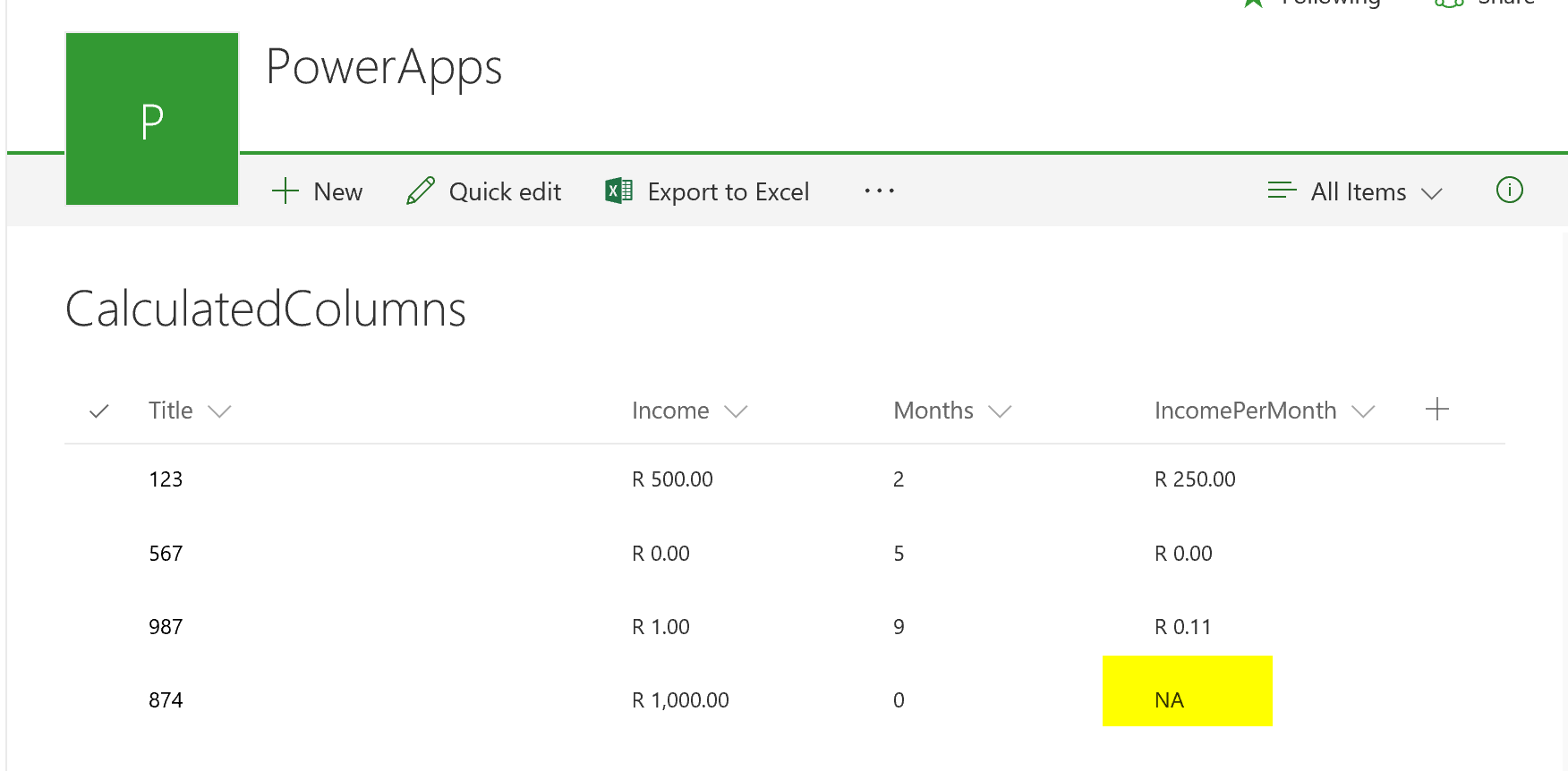Open the more options ellipsis menu
1568x771 pixels.
point(880,191)
